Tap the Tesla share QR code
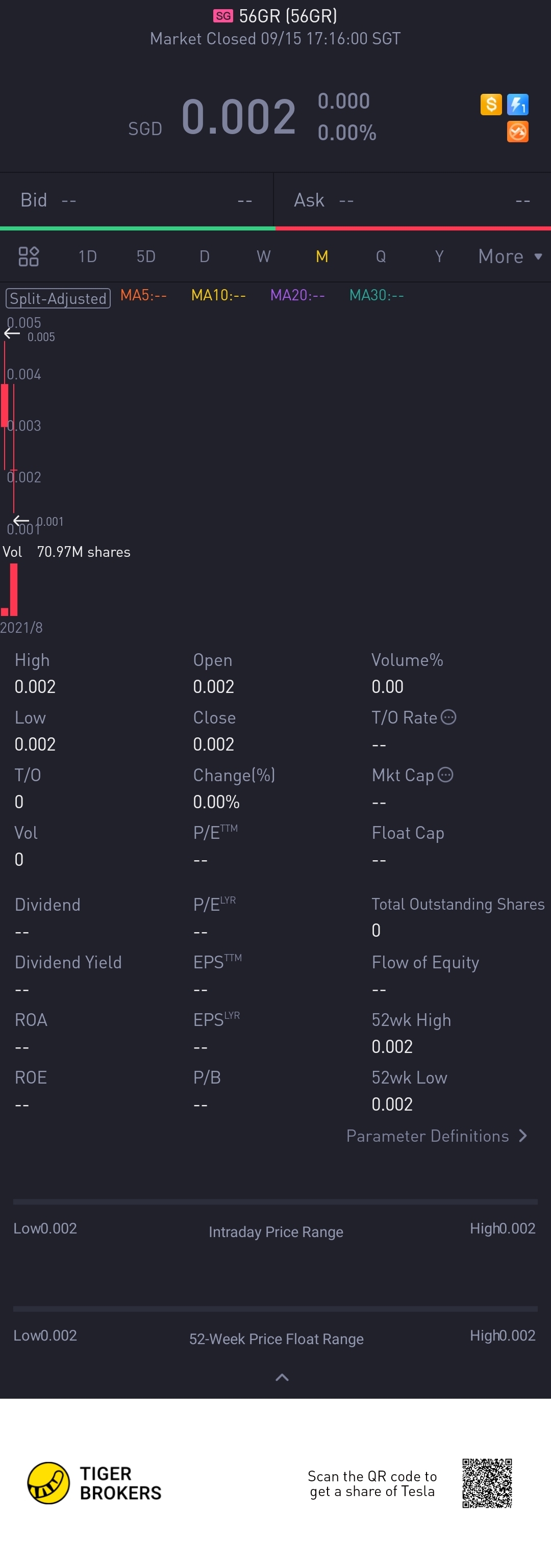This screenshot has height=1568, width=551. click(487, 1483)
